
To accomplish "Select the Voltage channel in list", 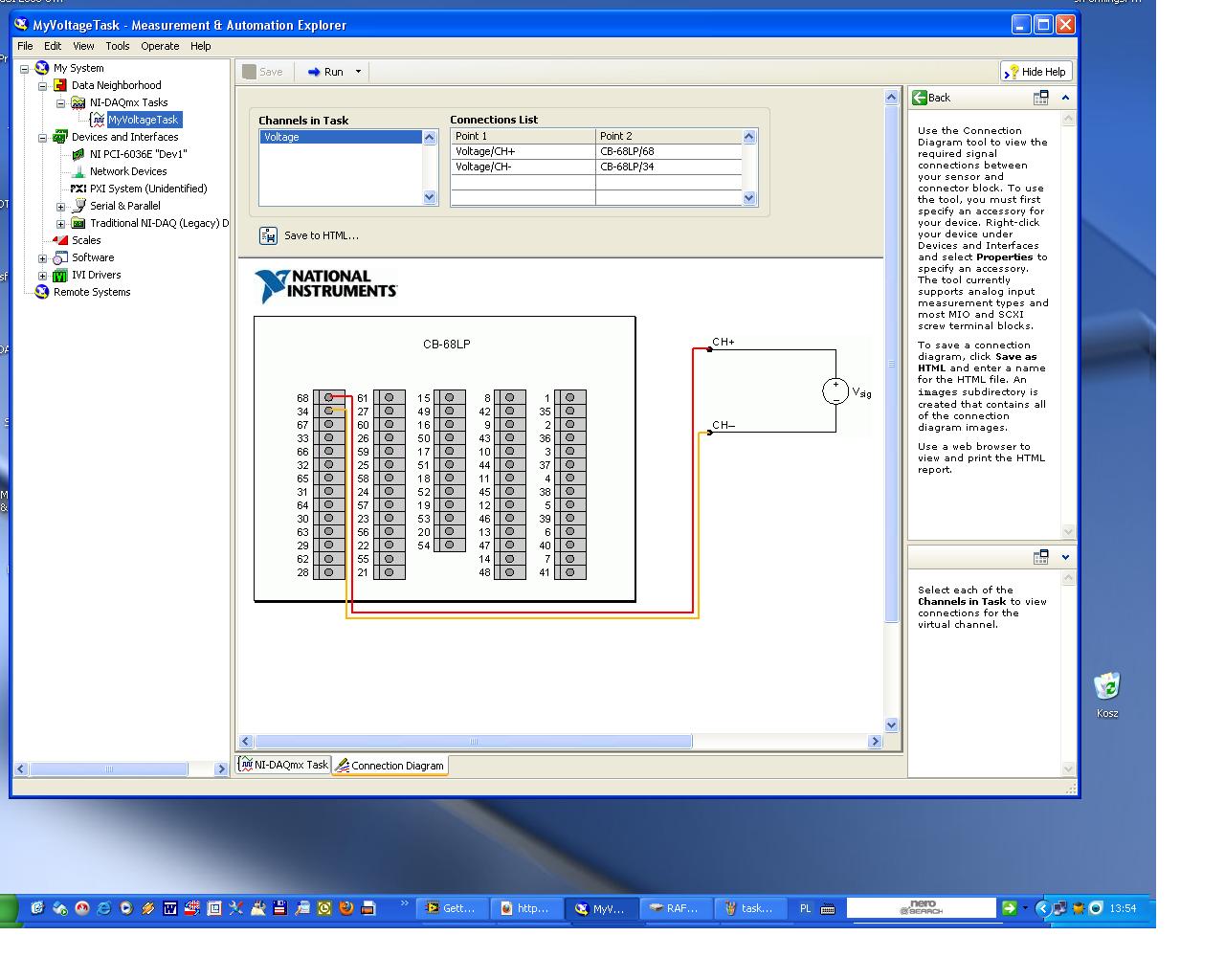I will [341, 137].
